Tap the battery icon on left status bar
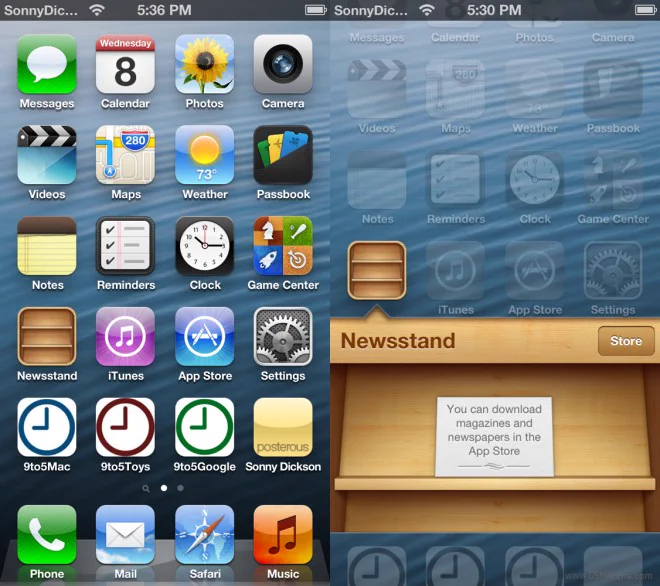The image size is (660, 586). click(316, 10)
